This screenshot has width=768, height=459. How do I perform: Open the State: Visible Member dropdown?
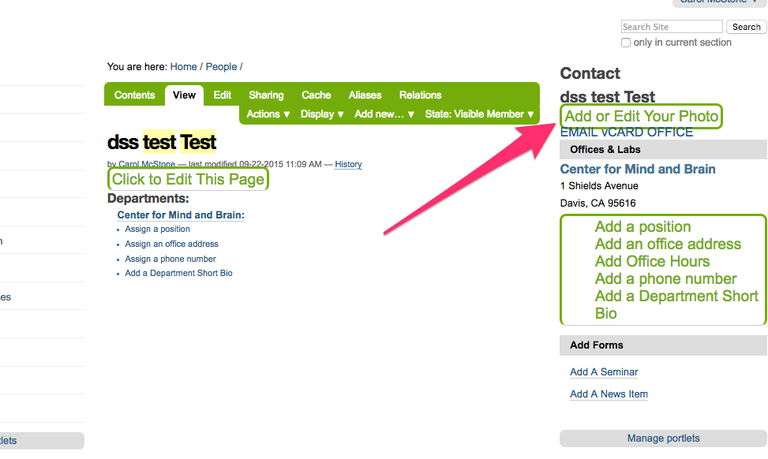[x=479, y=114]
